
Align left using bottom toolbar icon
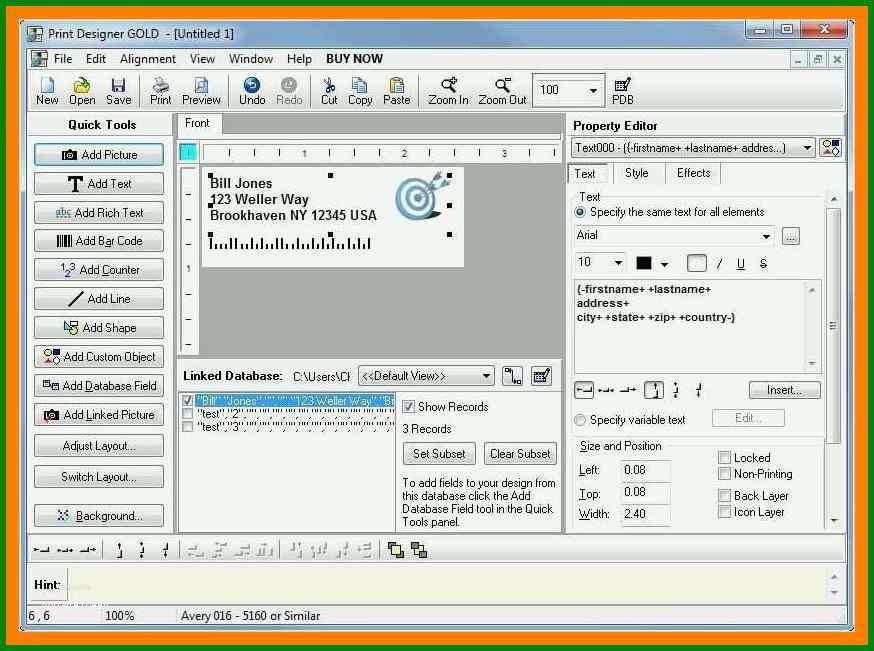(x=41, y=550)
